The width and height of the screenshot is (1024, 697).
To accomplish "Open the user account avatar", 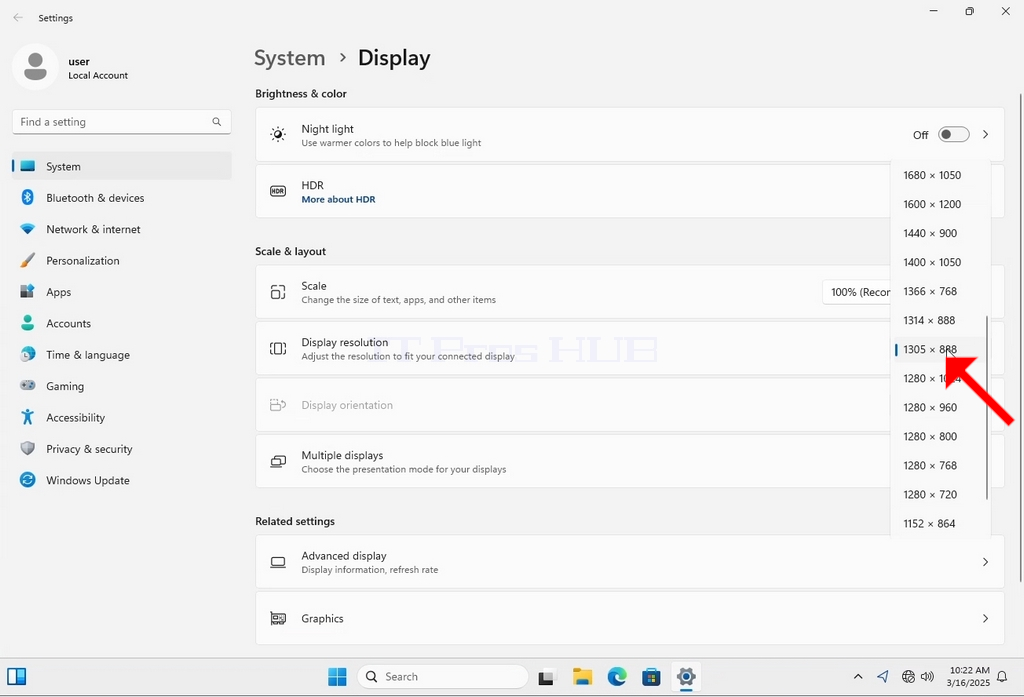I will 35,67.
